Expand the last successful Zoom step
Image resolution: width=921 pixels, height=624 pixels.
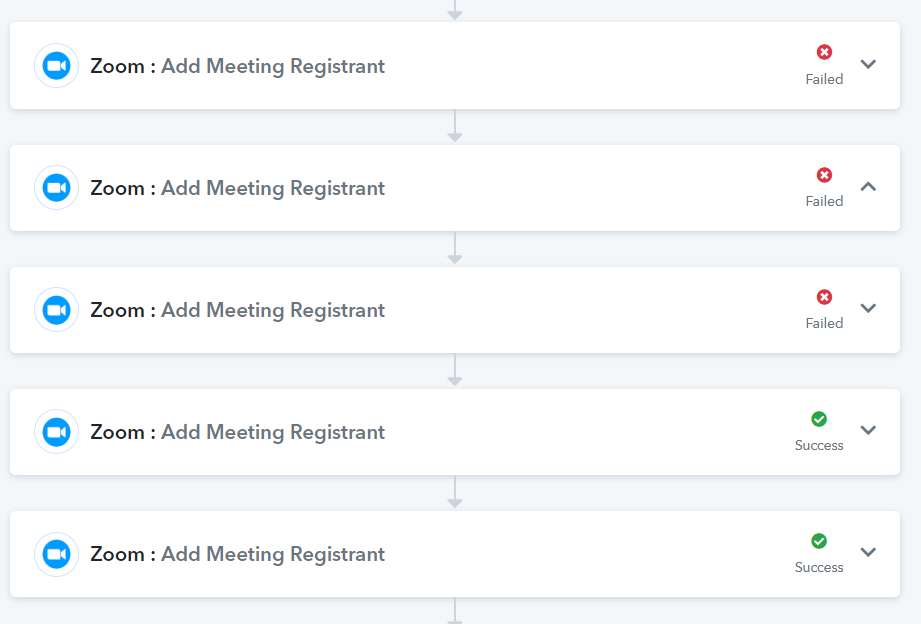[868, 552]
